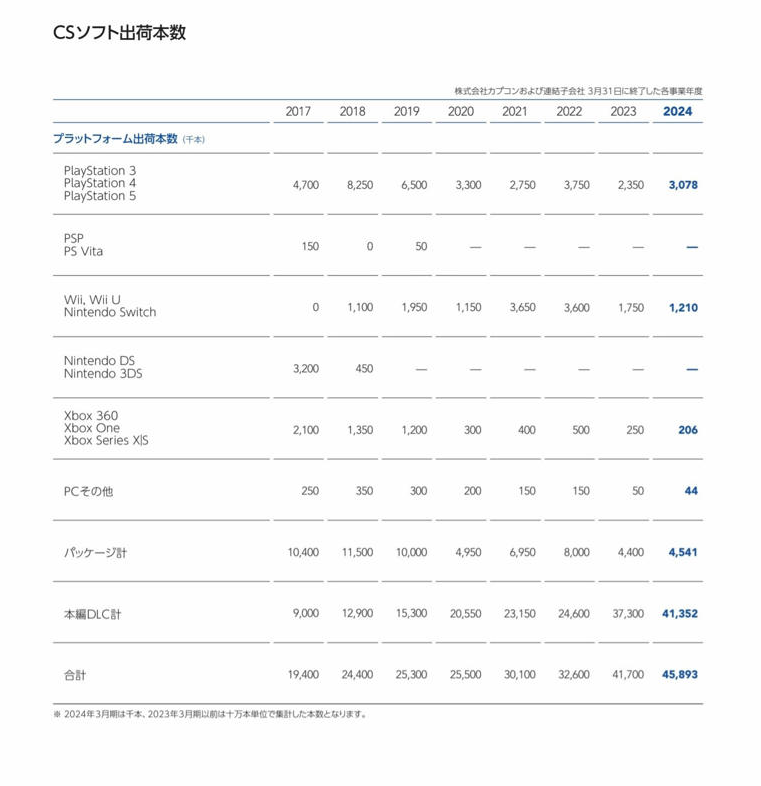Image resolution: width=761 pixels, height=786 pixels.
Task: Click PlayStation 2024 value 3,078
Action: click(683, 184)
